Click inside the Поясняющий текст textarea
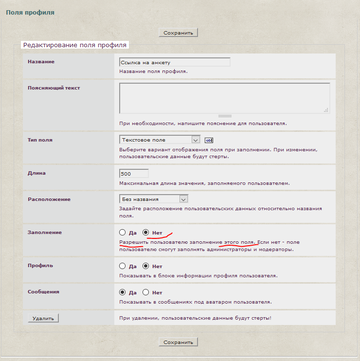Viewport: 360px width, 361px height. coord(224,98)
